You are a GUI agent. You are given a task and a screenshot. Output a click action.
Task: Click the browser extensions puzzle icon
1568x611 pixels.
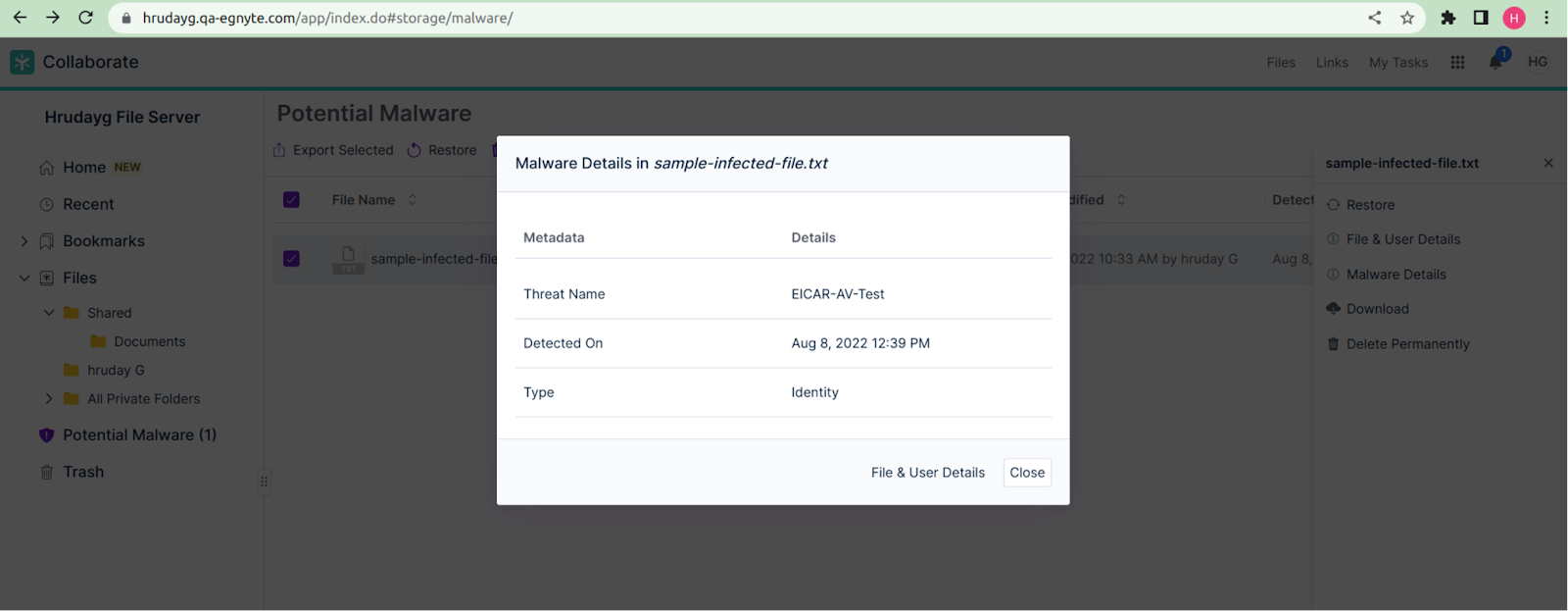[x=1447, y=18]
